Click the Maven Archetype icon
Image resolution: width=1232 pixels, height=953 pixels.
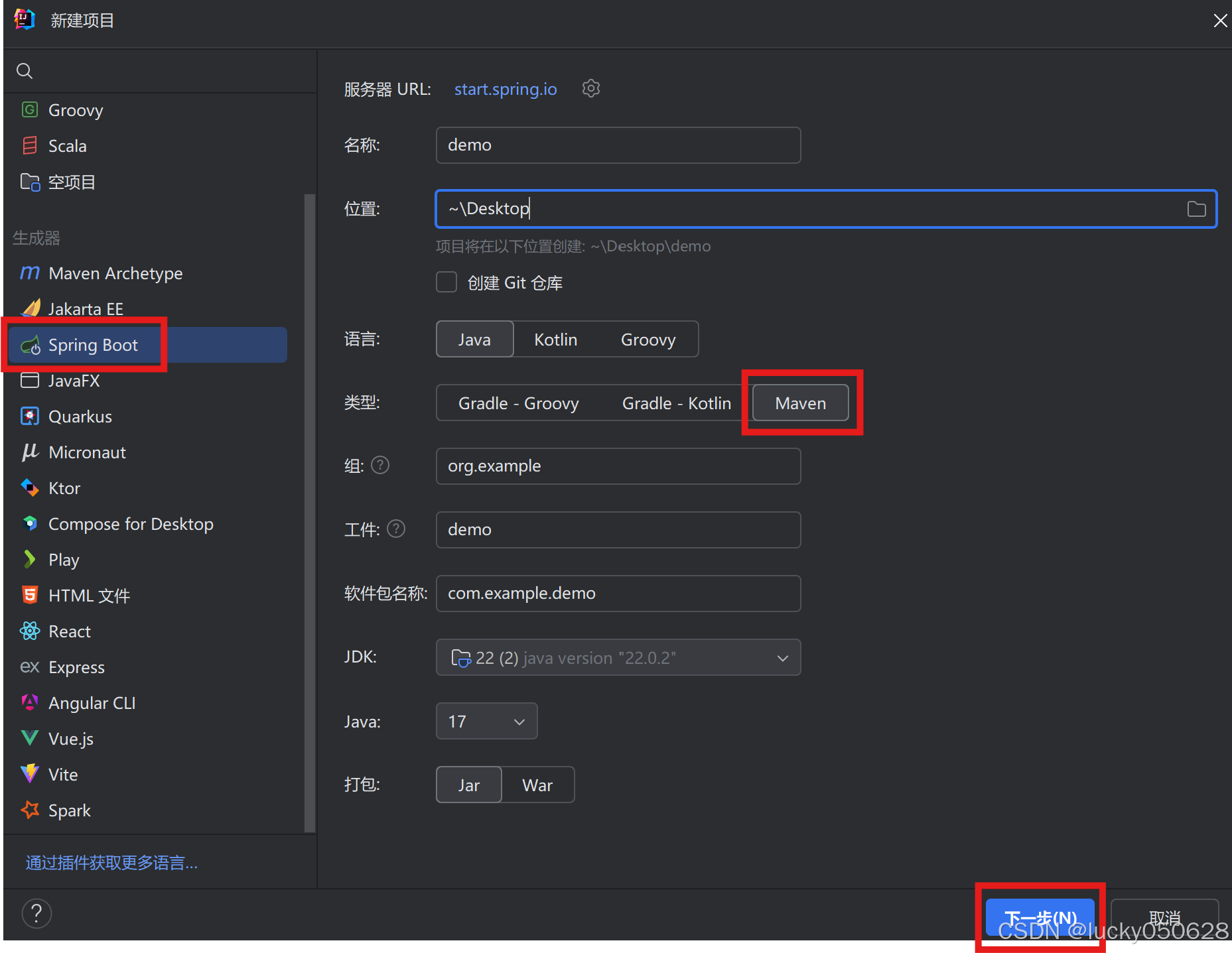[30, 273]
